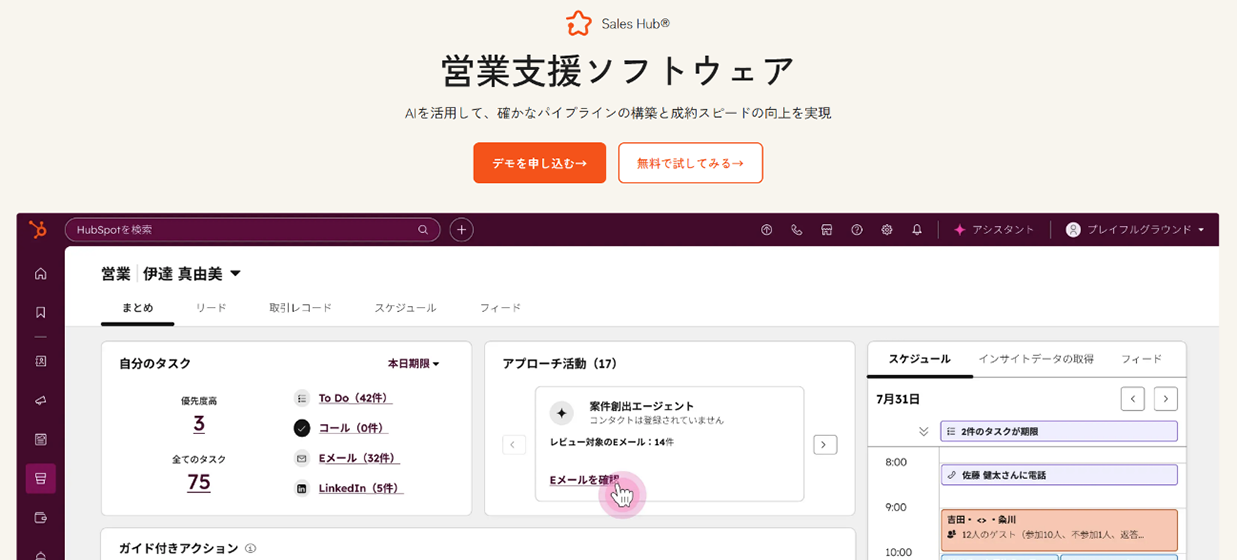Image resolution: width=1237 pixels, height=560 pixels.
Task: Open the marketplace storefront icon
Action: tap(827, 230)
